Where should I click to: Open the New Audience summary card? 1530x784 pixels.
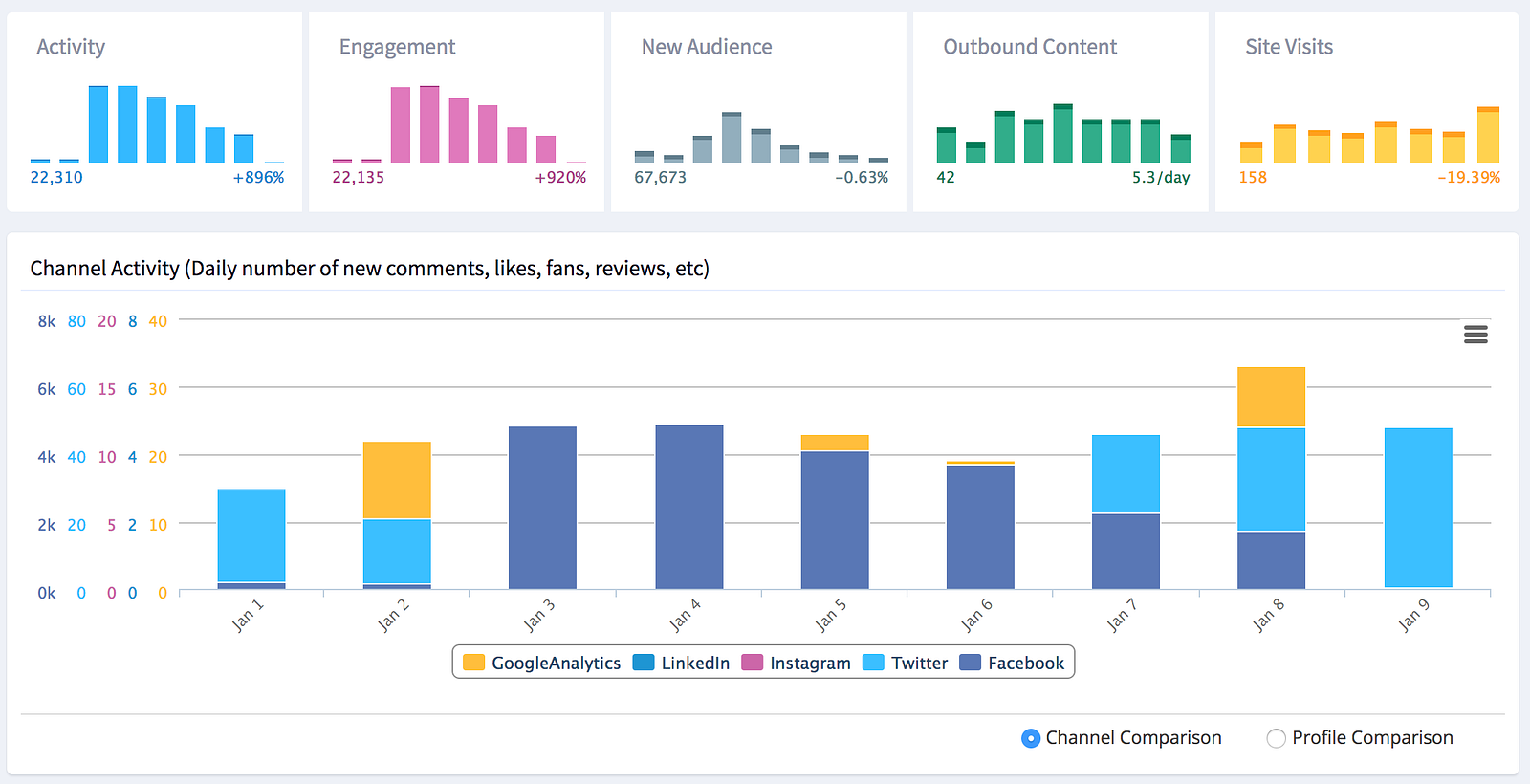tap(759, 112)
